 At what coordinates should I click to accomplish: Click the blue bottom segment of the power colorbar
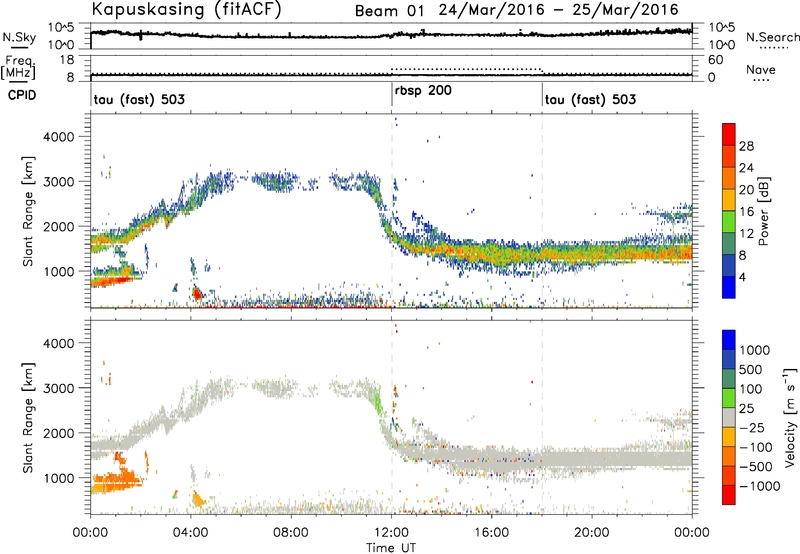(729, 287)
